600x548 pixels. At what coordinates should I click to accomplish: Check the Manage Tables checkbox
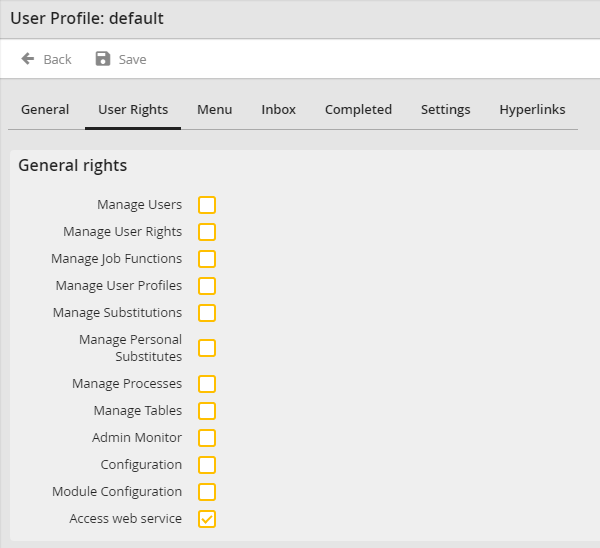click(x=207, y=411)
